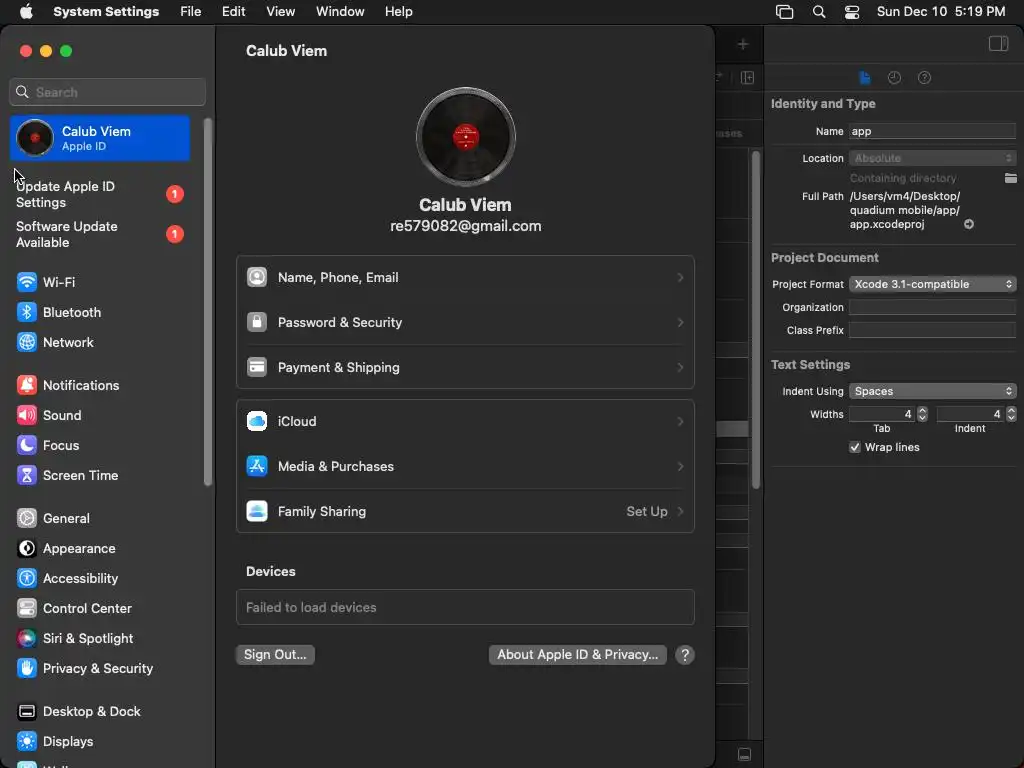Click the Xcode add tab plus button
The height and width of the screenshot is (768, 1024).
[x=743, y=44]
